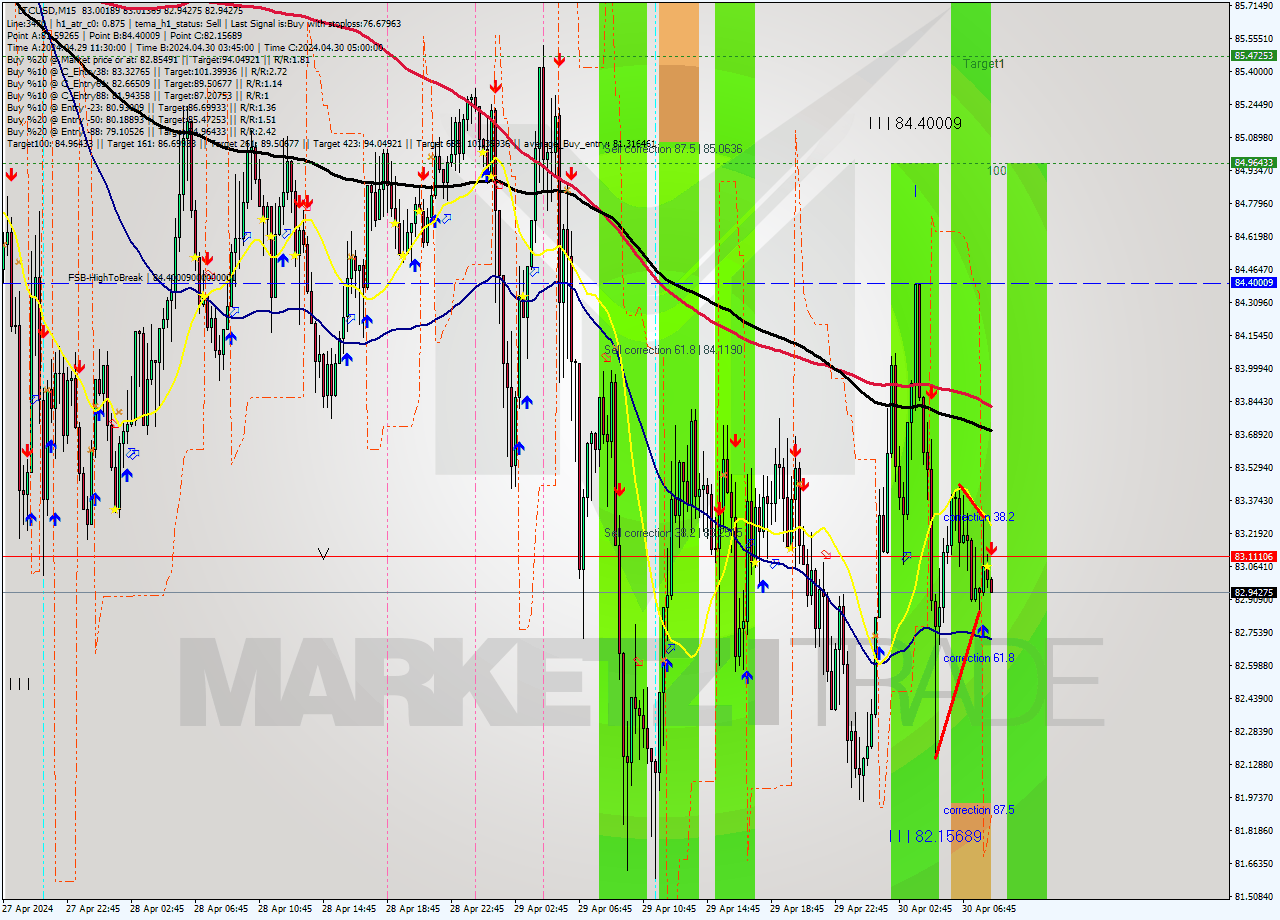Click the '29 Apr 10:45' time label
The height and width of the screenshot is (920, 1280).
pos(668,909)
